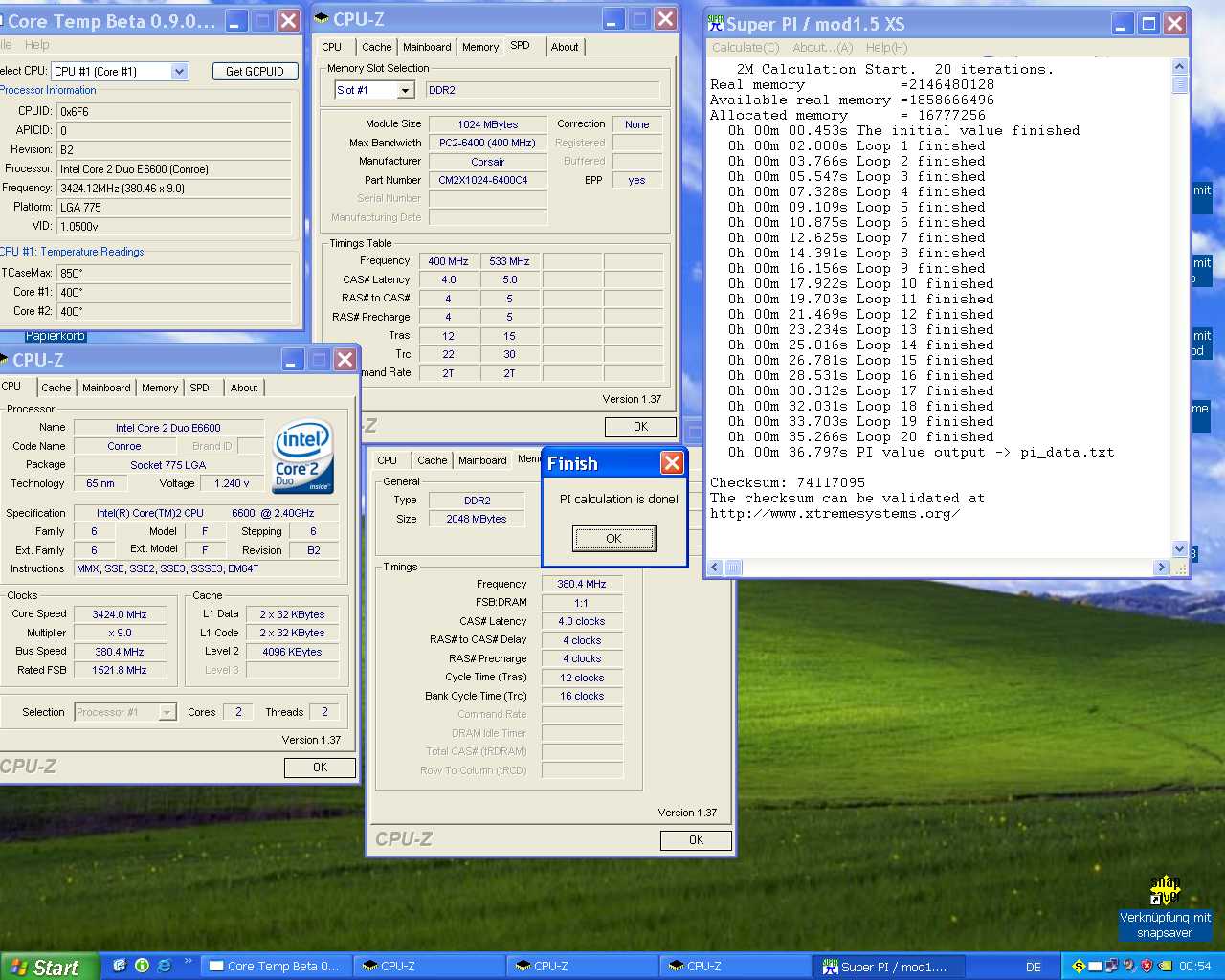Viewport: 1225px width, 980px height.
Task: Open the Calculate menu in Super PI
Action: (745, 48)
